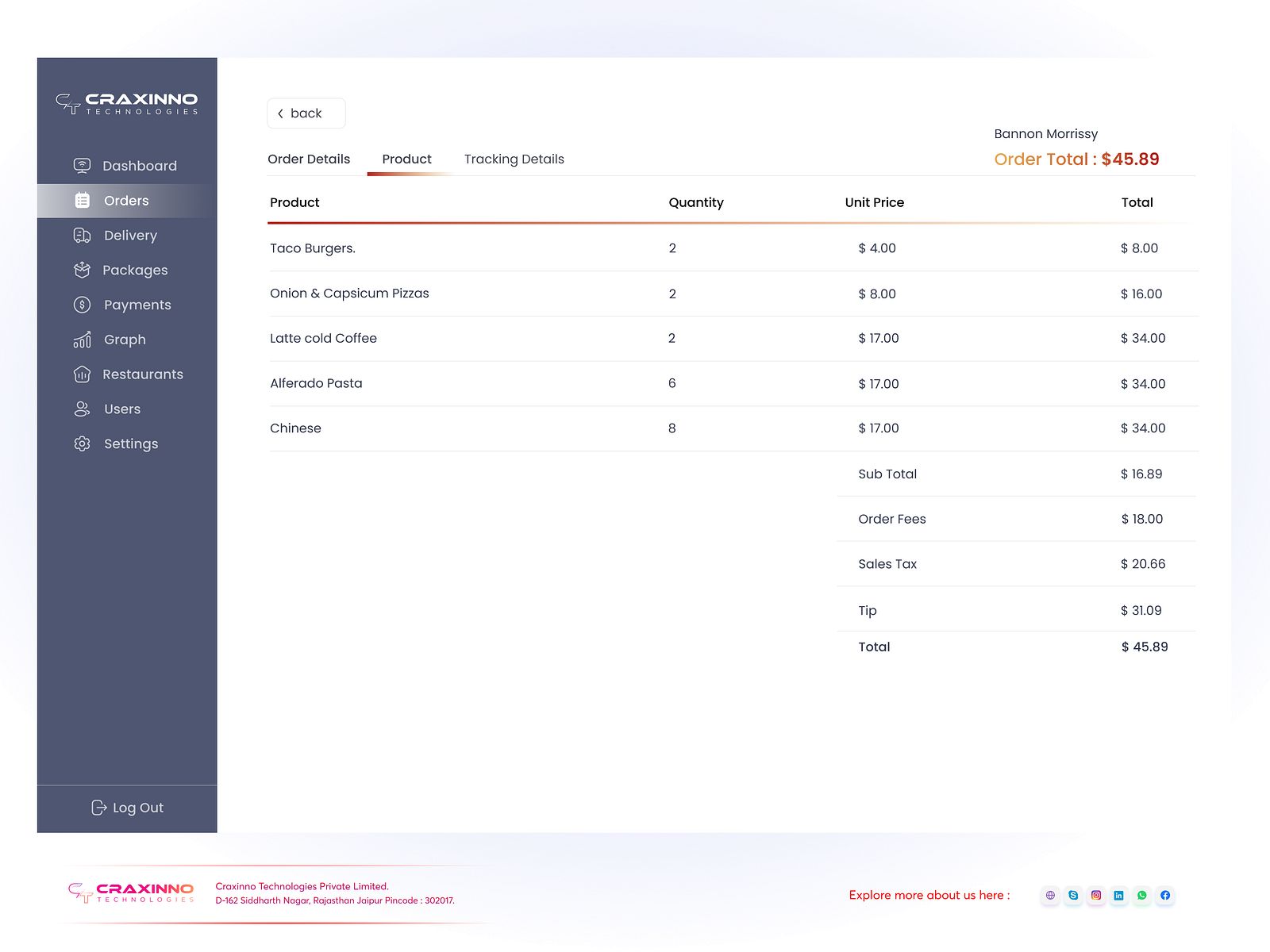Open the Instagram icon in the footer
The image size is (1270, 952).
[1096, 895]
